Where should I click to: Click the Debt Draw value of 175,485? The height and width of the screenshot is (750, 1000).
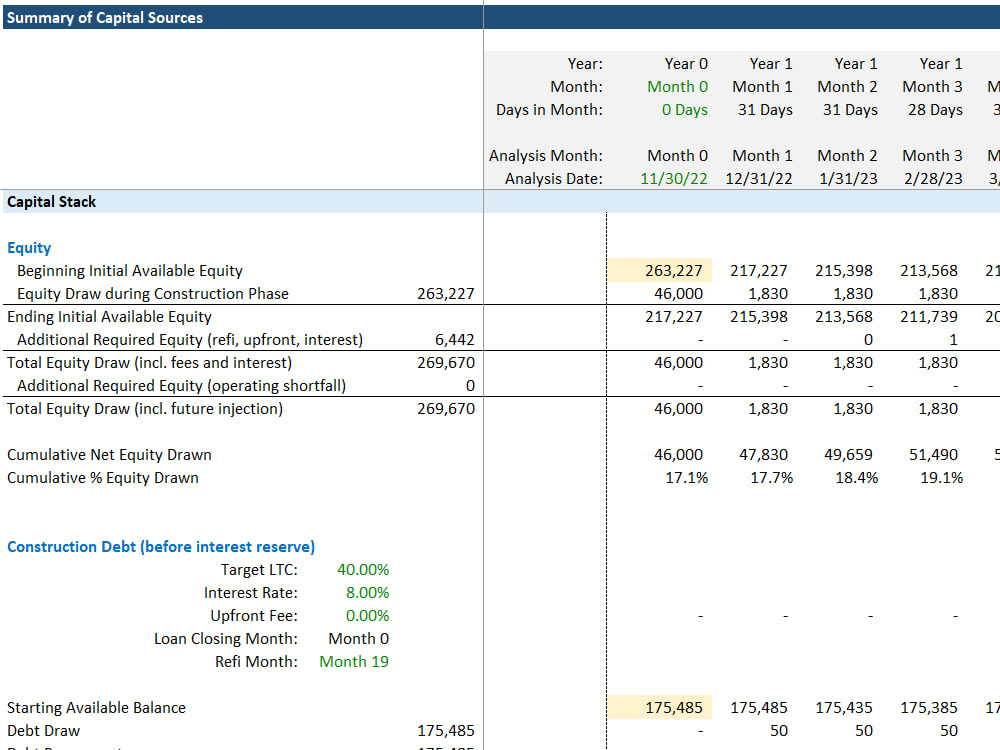[x=446, y=730]
